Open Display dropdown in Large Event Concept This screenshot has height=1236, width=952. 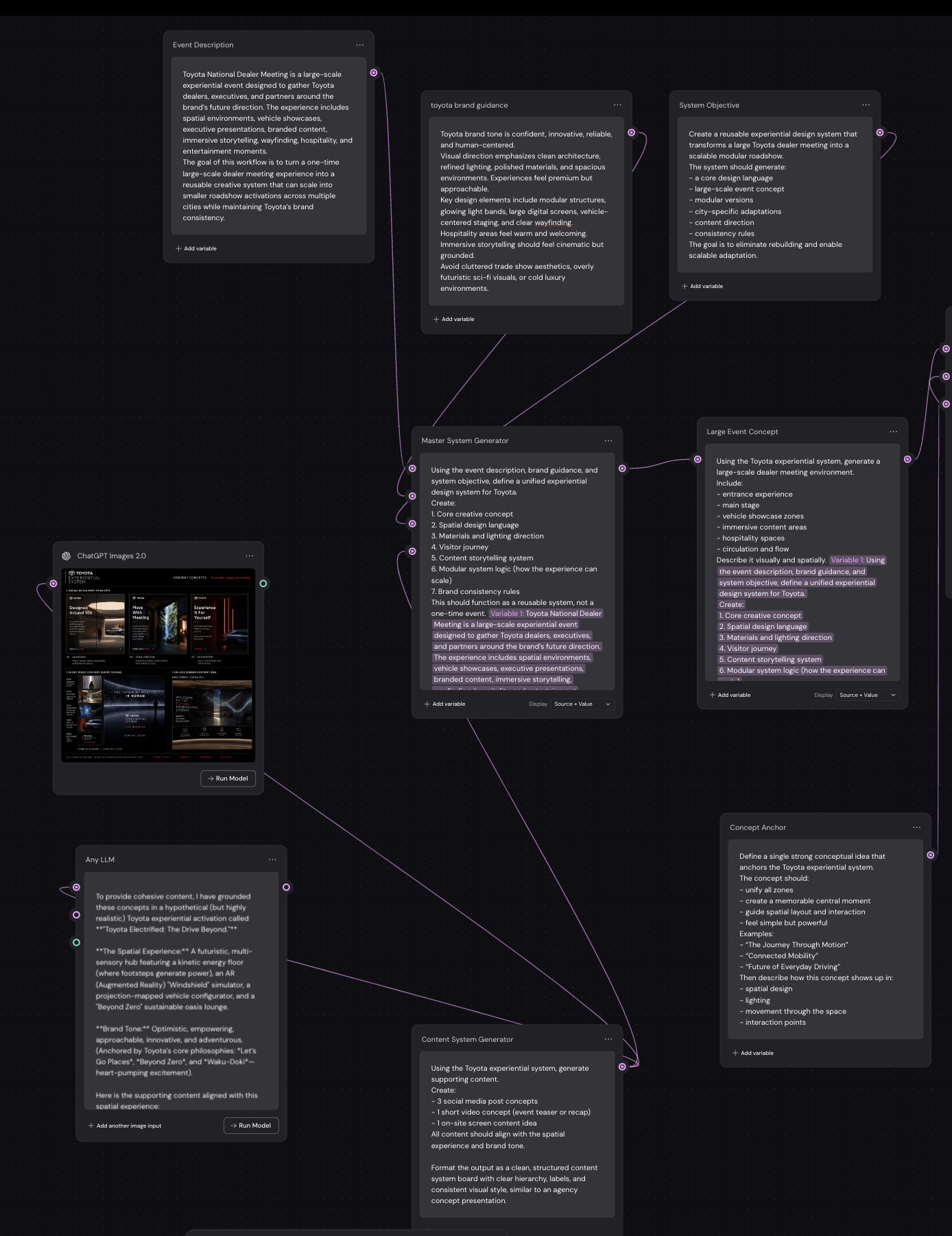coord(868,695)
